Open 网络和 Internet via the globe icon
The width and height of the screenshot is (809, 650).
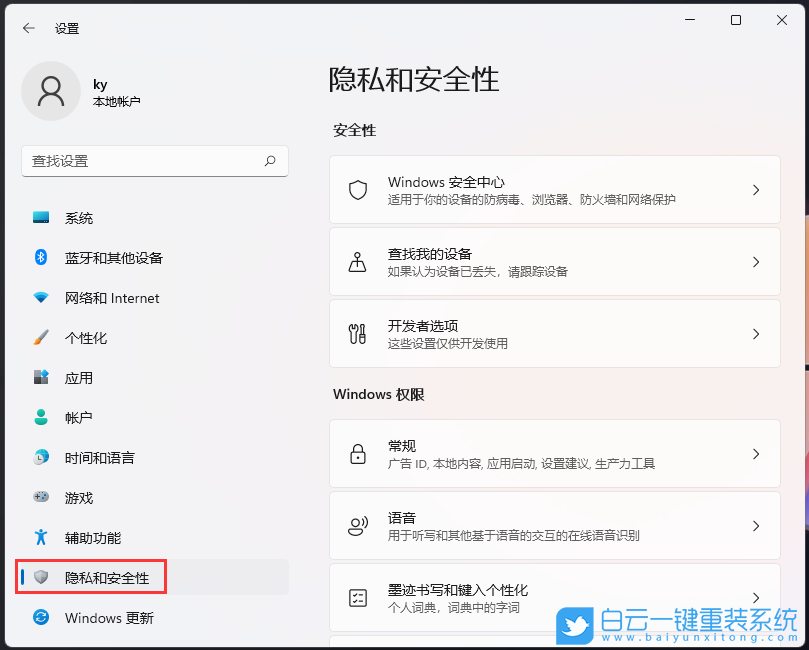click(40, 298)
